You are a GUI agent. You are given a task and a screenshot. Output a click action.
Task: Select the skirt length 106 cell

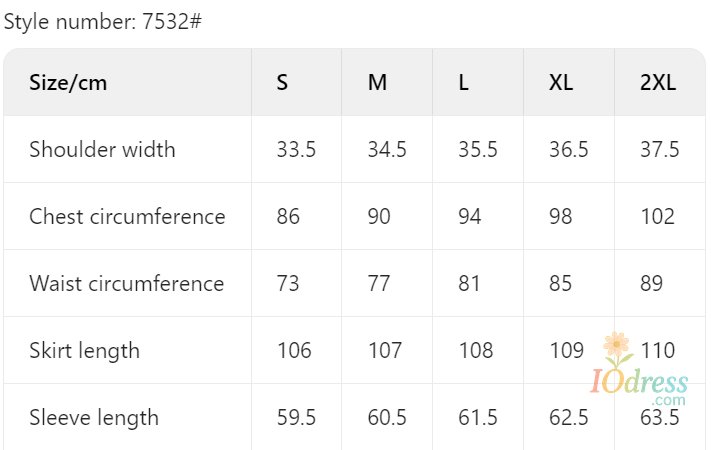point(294,351)
